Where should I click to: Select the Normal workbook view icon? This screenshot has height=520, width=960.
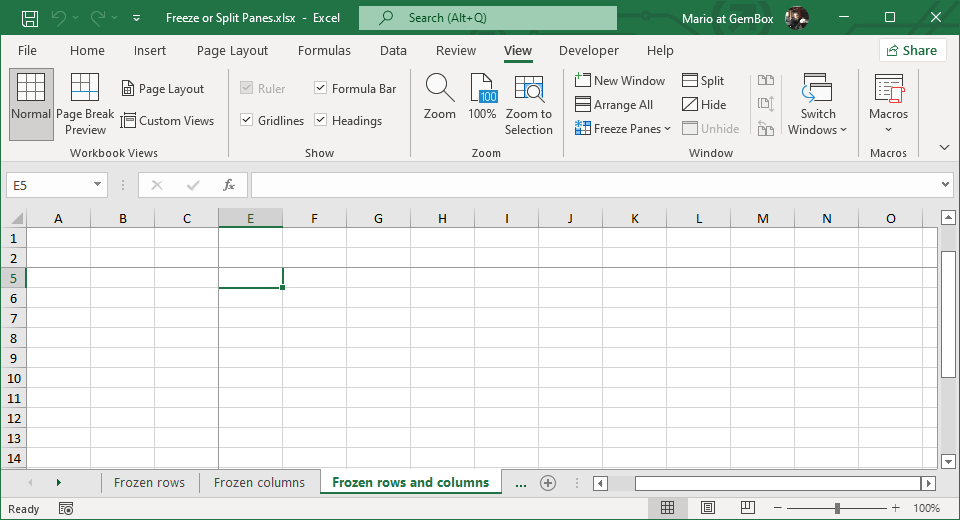[x=31, y=89]
